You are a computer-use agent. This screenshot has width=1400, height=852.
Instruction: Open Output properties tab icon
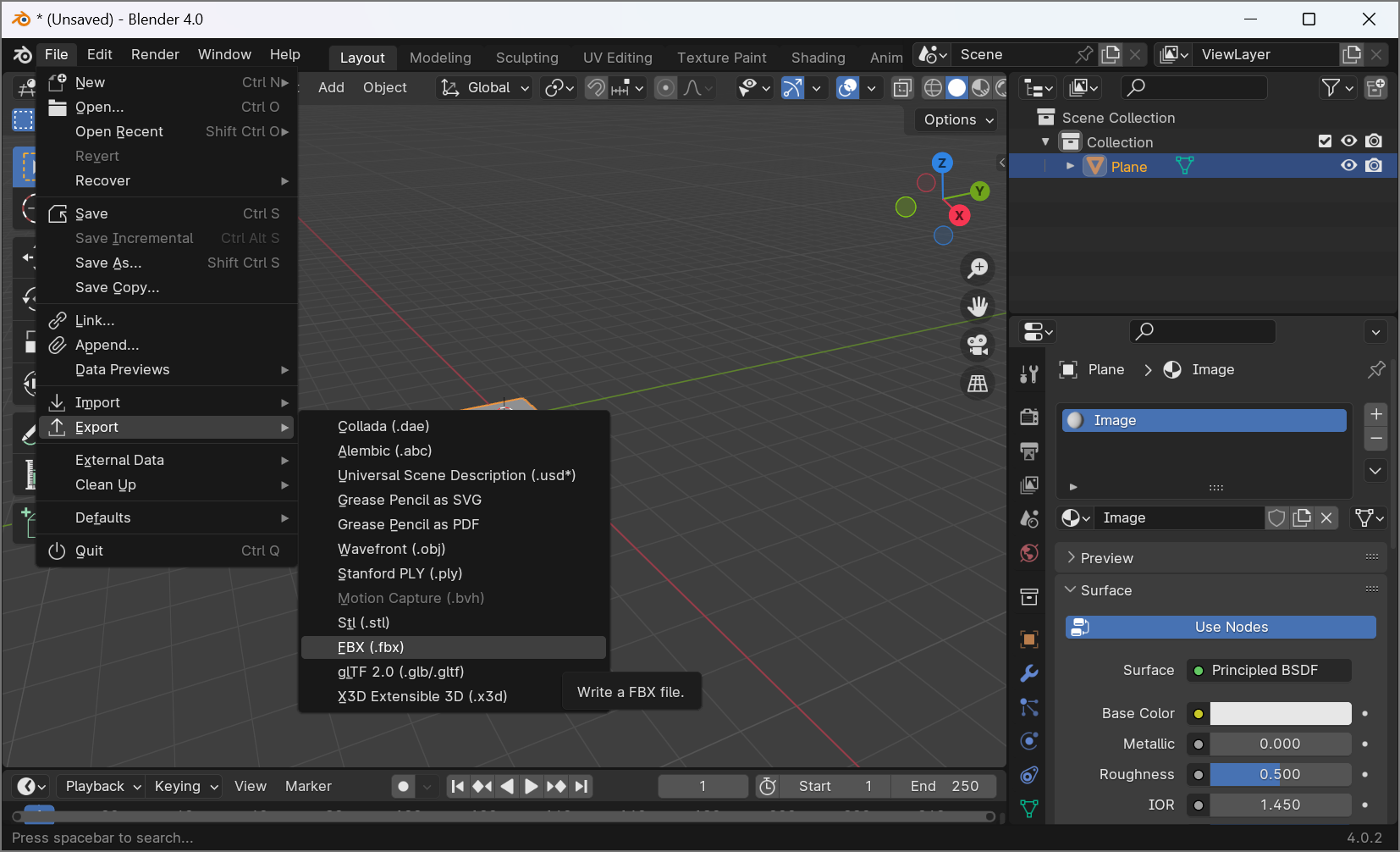pyautogui.click(x=1029, y=451)
